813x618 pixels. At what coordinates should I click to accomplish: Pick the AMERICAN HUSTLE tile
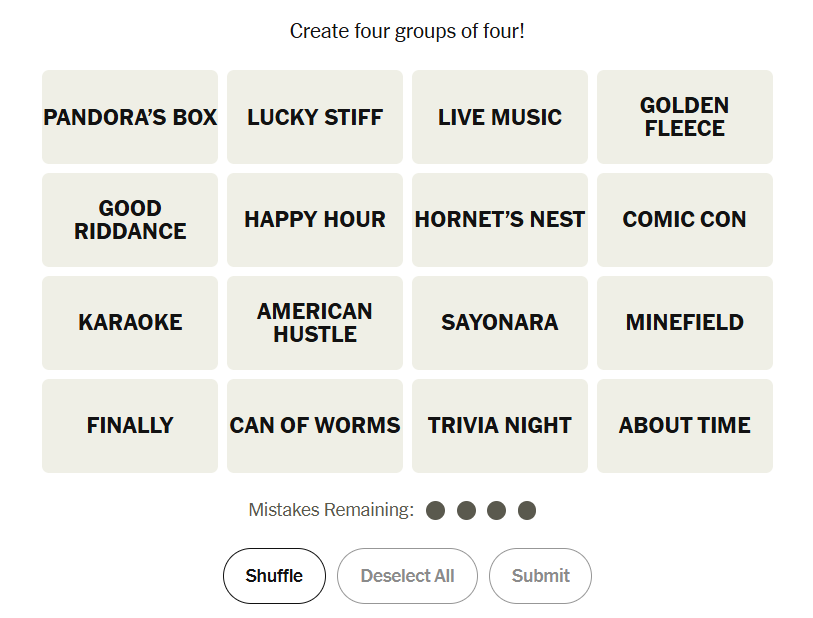coord(315,323)
